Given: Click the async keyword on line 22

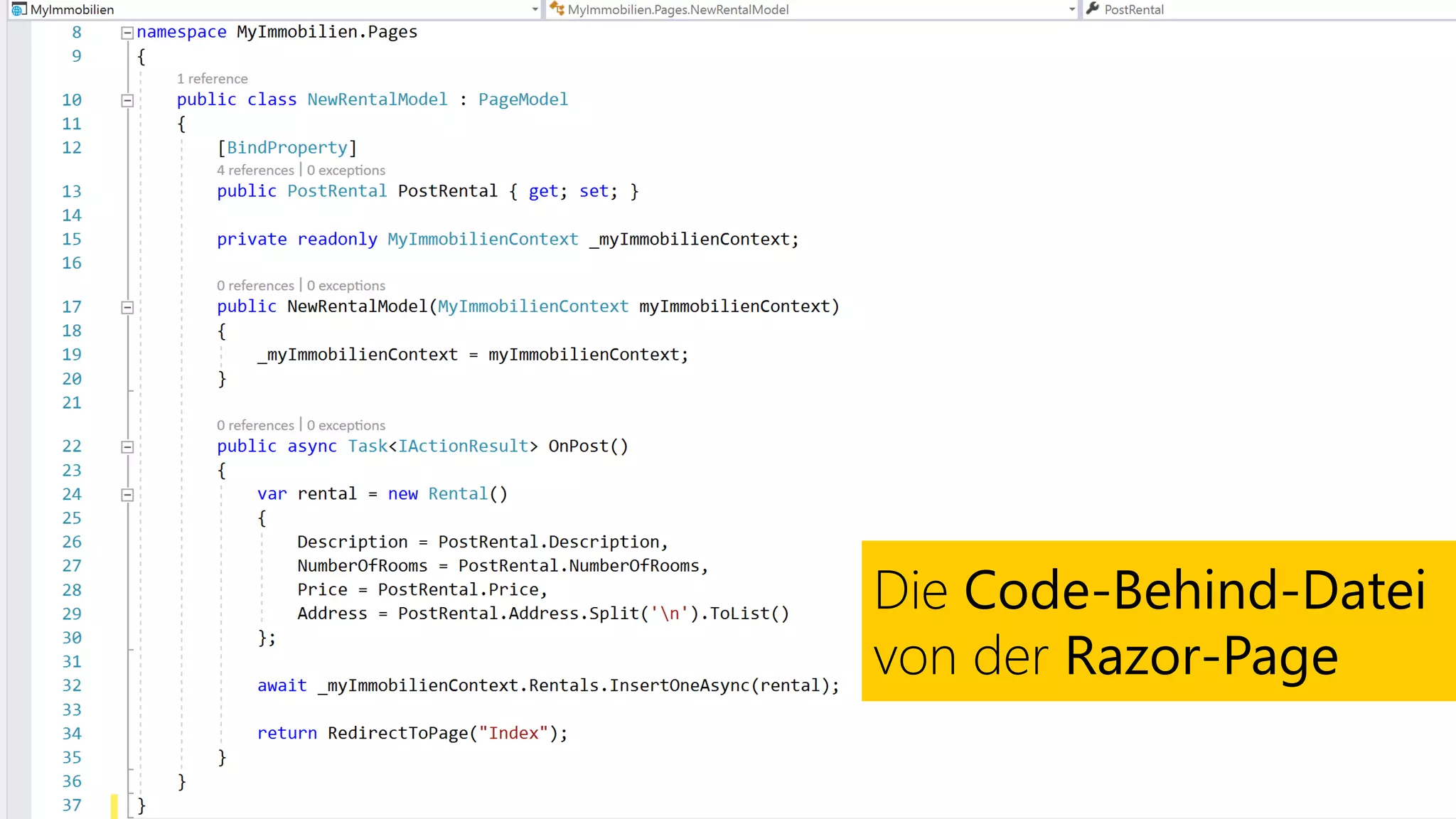Looking at the screenshot, I should 312,446.
